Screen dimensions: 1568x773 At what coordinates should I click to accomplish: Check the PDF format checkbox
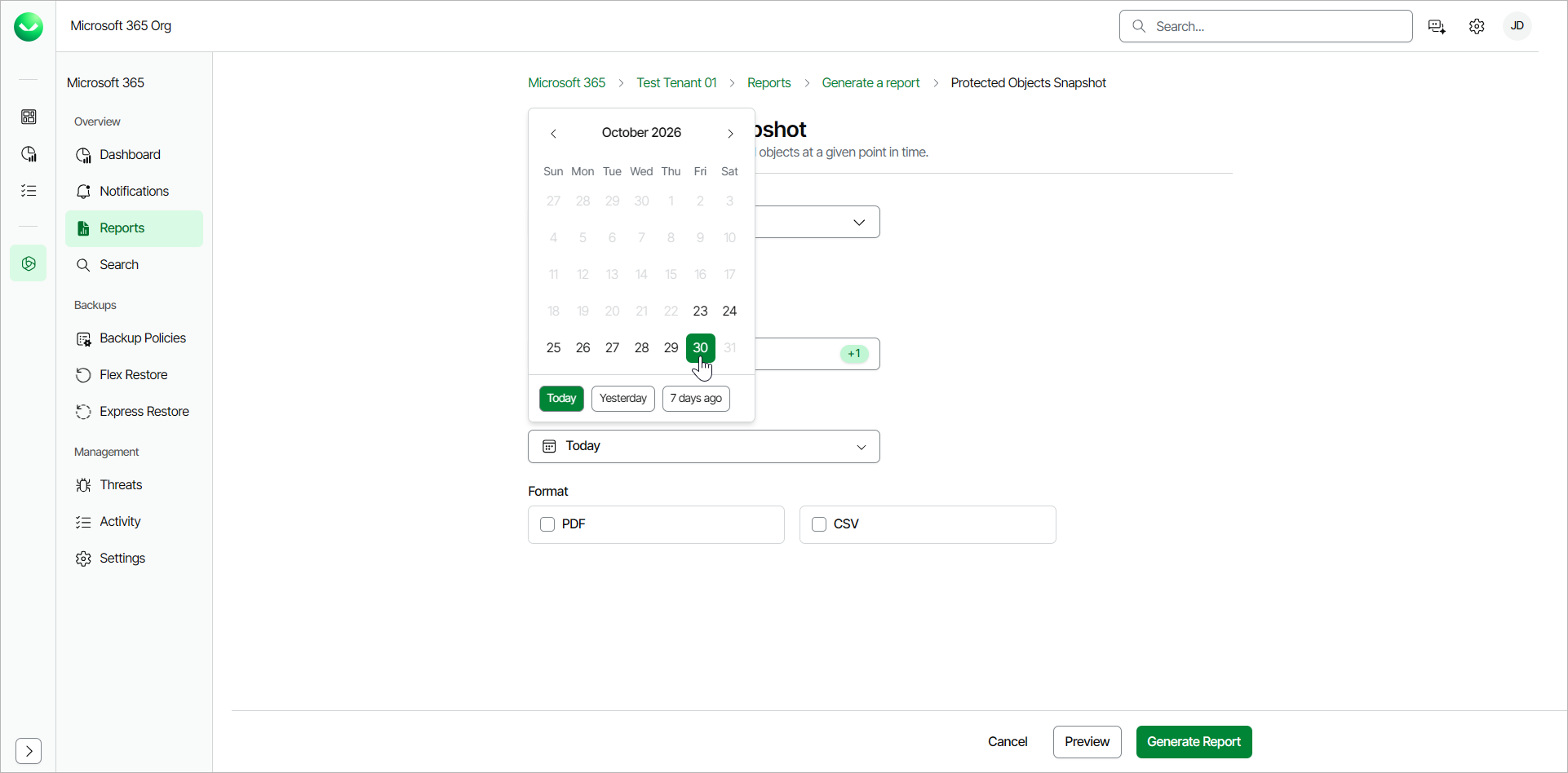click(x=547, y=524)
